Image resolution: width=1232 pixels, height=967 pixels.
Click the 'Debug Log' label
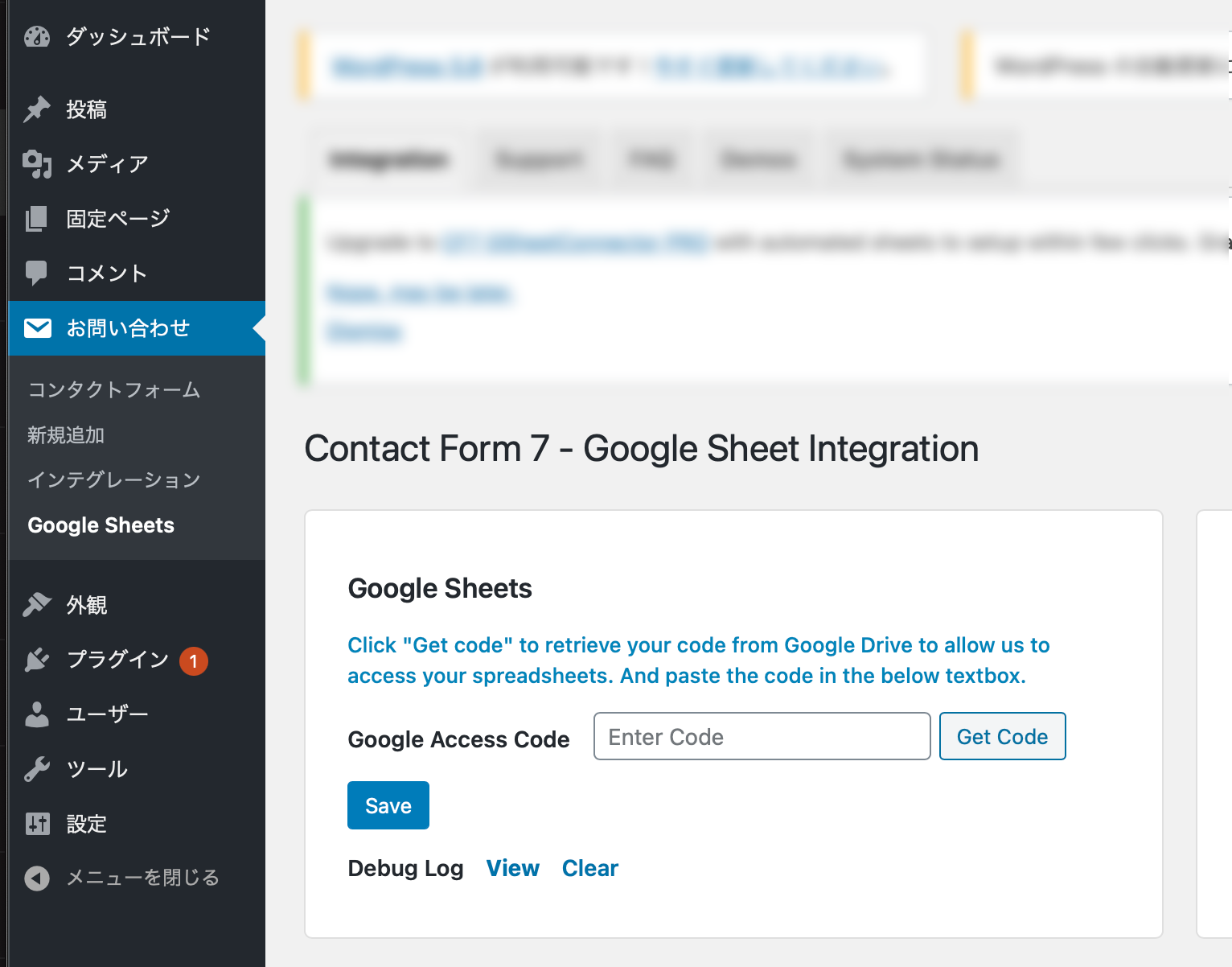tap(405, 868)
